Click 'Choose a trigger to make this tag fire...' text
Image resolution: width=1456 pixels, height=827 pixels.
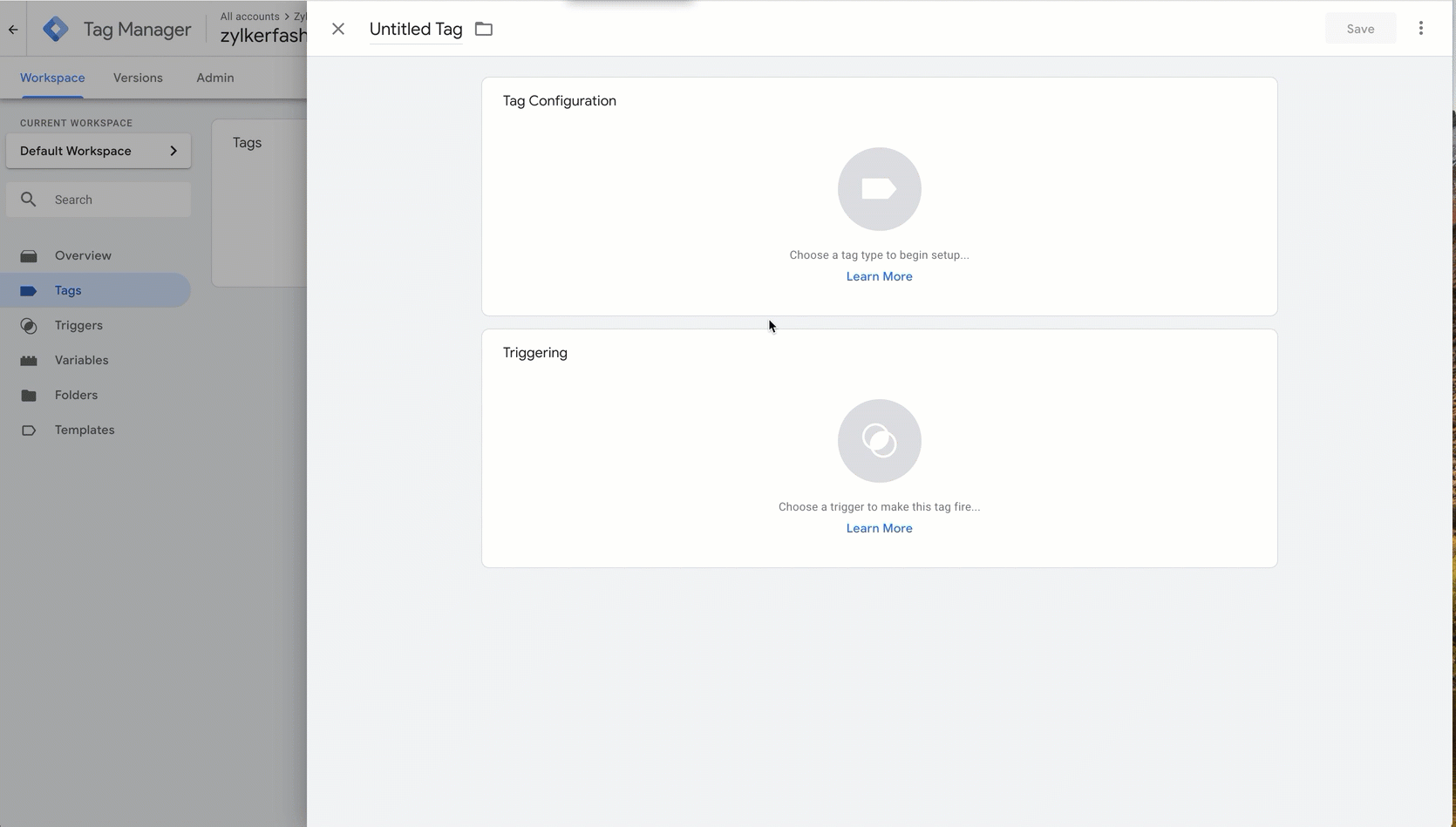tap(879, 507)
